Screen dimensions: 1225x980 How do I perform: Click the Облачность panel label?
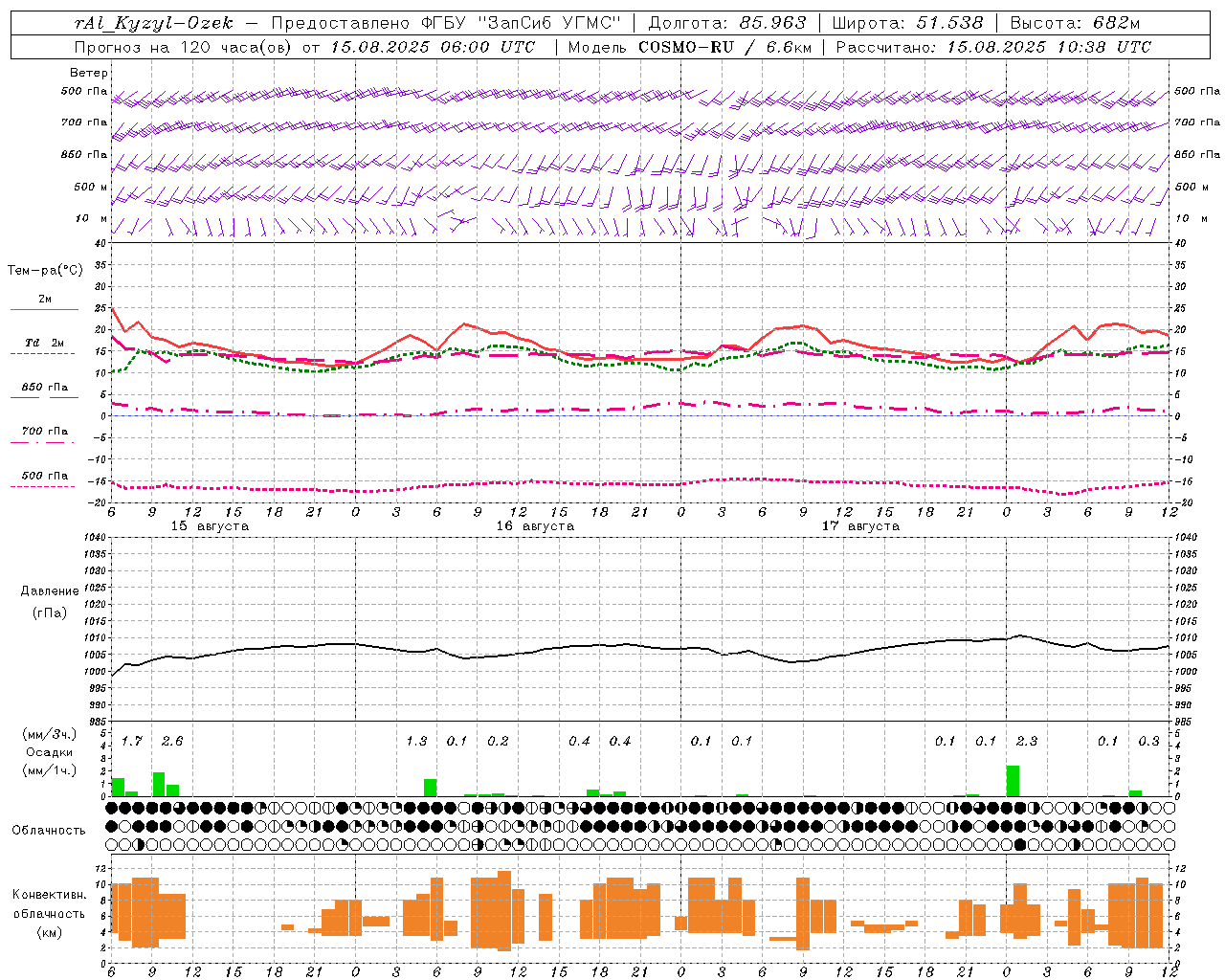coord(49,831)
